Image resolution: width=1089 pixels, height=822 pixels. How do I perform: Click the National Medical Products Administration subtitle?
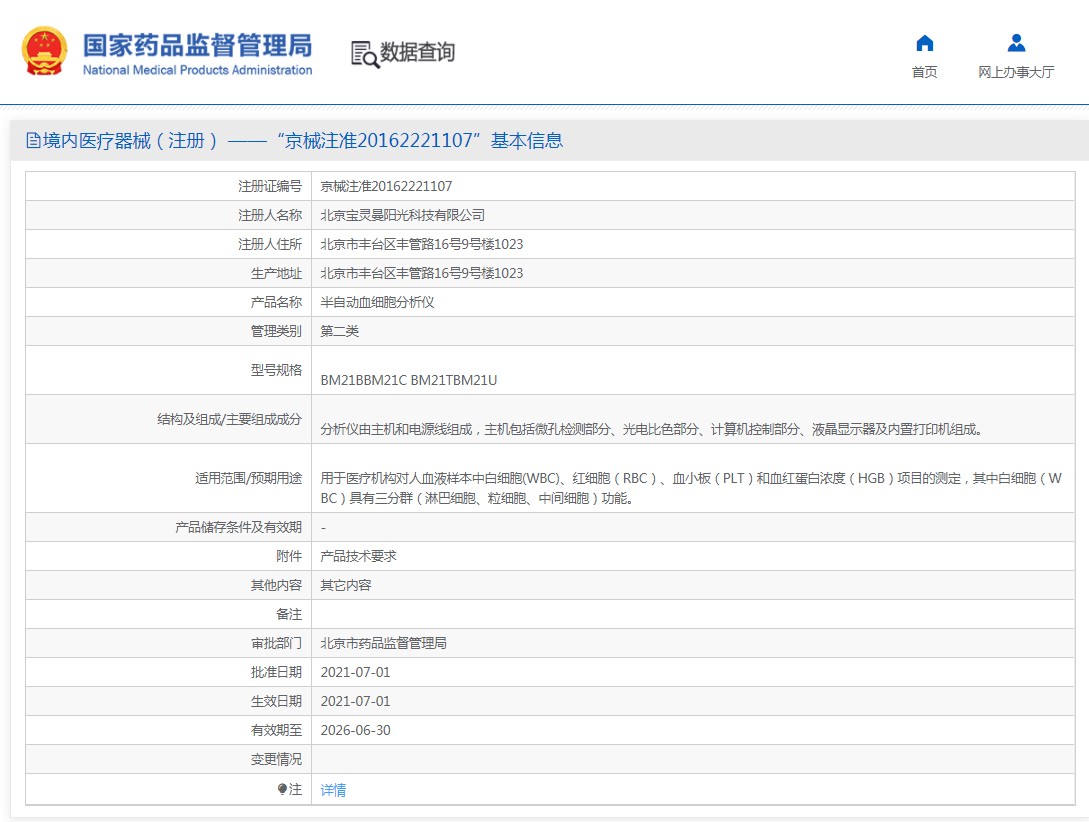(197, 70)
